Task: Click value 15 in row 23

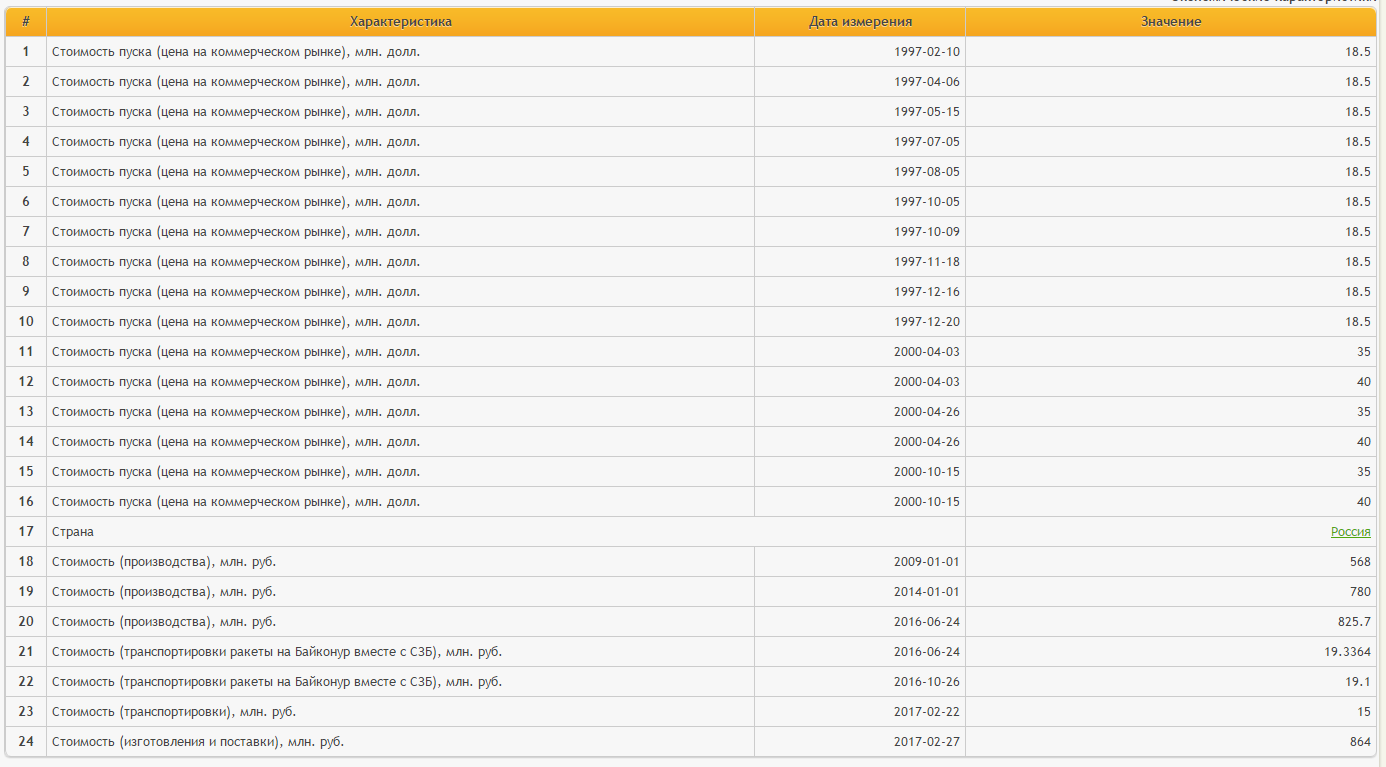Action: pyautogui.click(x=1364, y=712)
